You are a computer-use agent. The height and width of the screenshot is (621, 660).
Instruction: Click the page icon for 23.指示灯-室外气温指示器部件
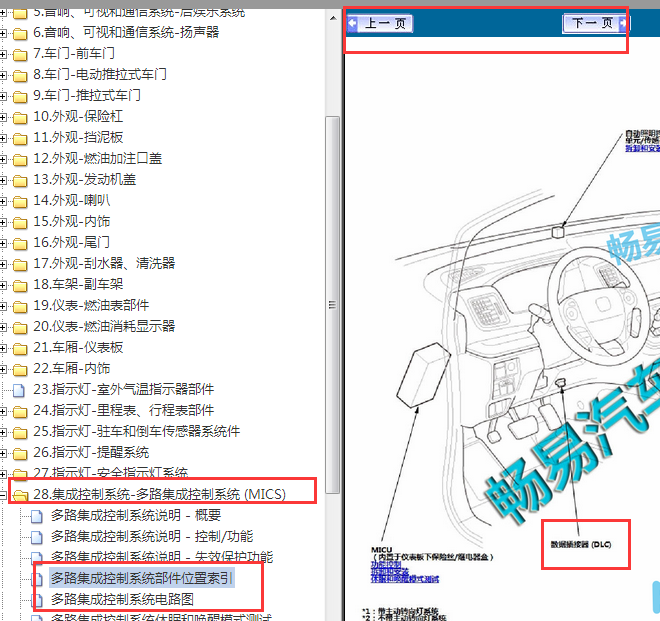coord(19,390)
